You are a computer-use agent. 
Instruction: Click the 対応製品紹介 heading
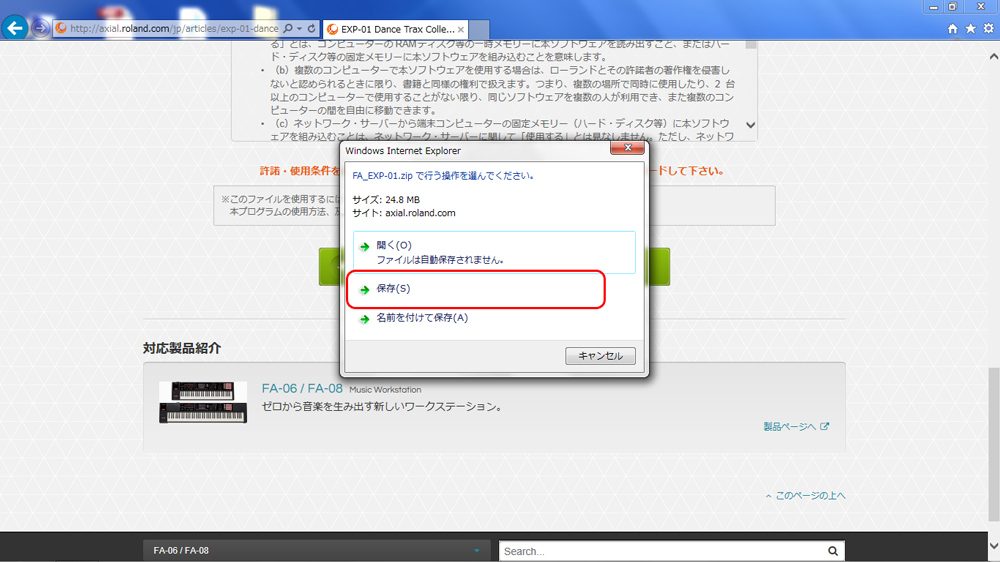(182, 348)
